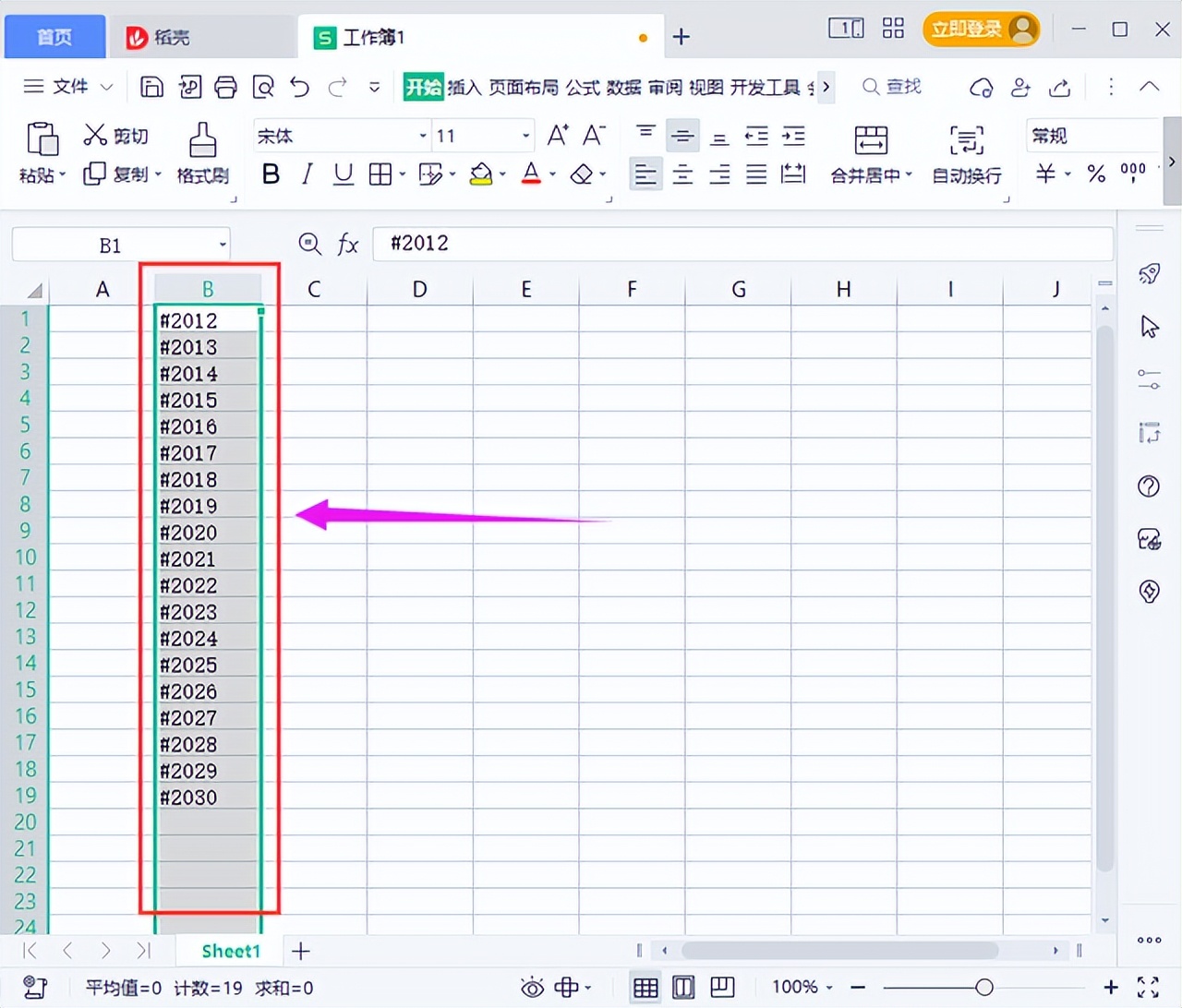
Task: Click the 查找 search box
Action: tap(892, 87)
